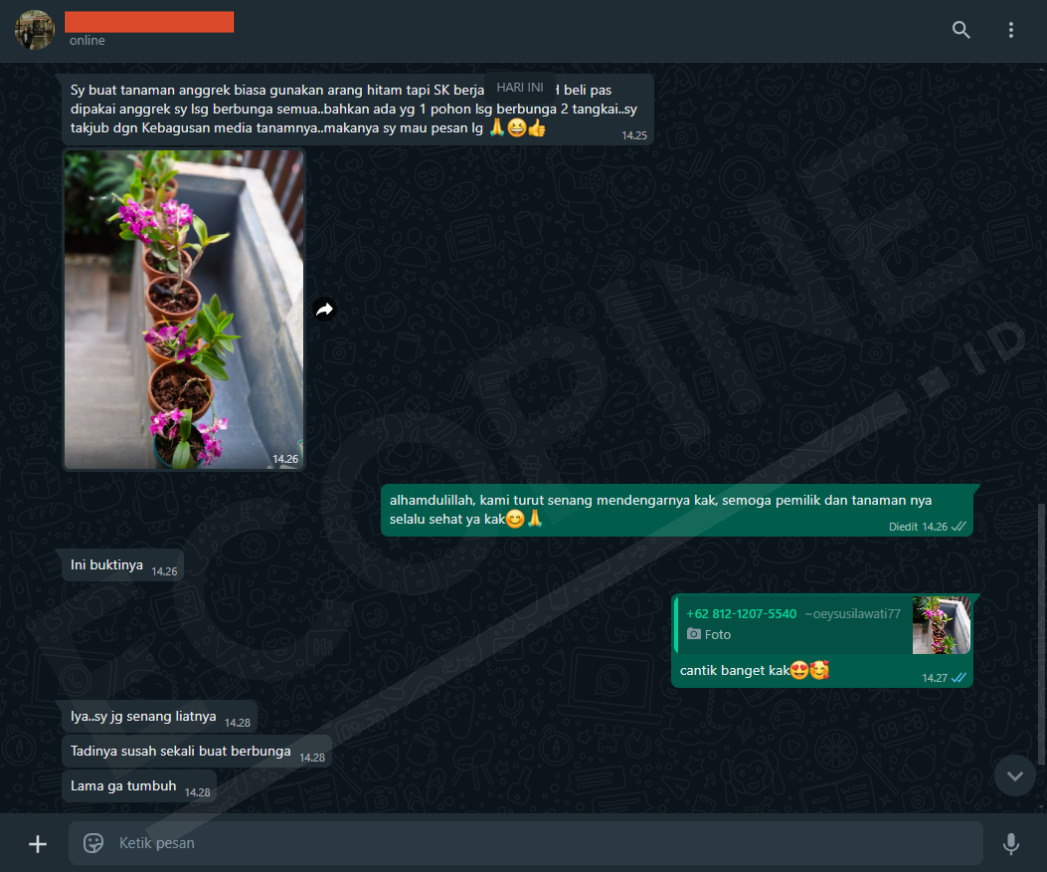Click phone number +62 812-1207-5540 in quote
Screen dimensions: 1047x872
741,613
